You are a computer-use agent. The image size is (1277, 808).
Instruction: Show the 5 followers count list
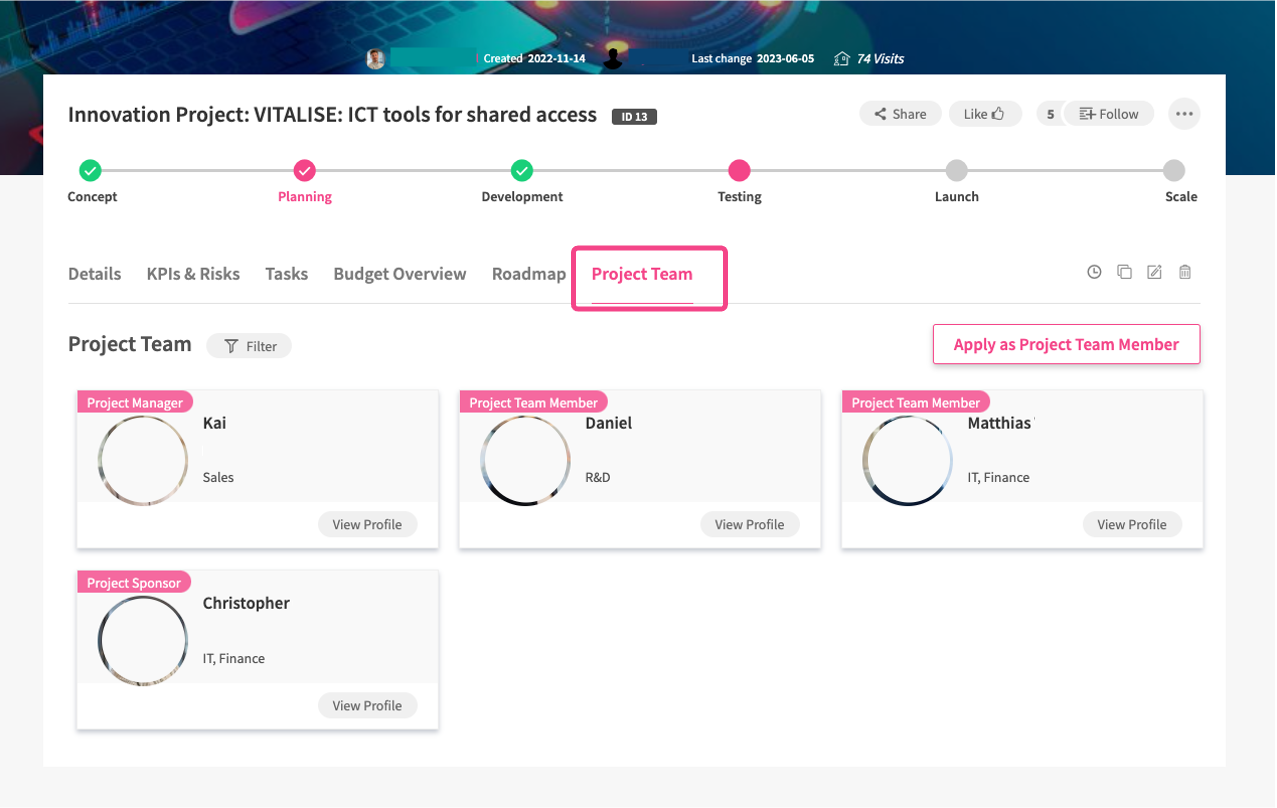click(x=1050, y=114)
